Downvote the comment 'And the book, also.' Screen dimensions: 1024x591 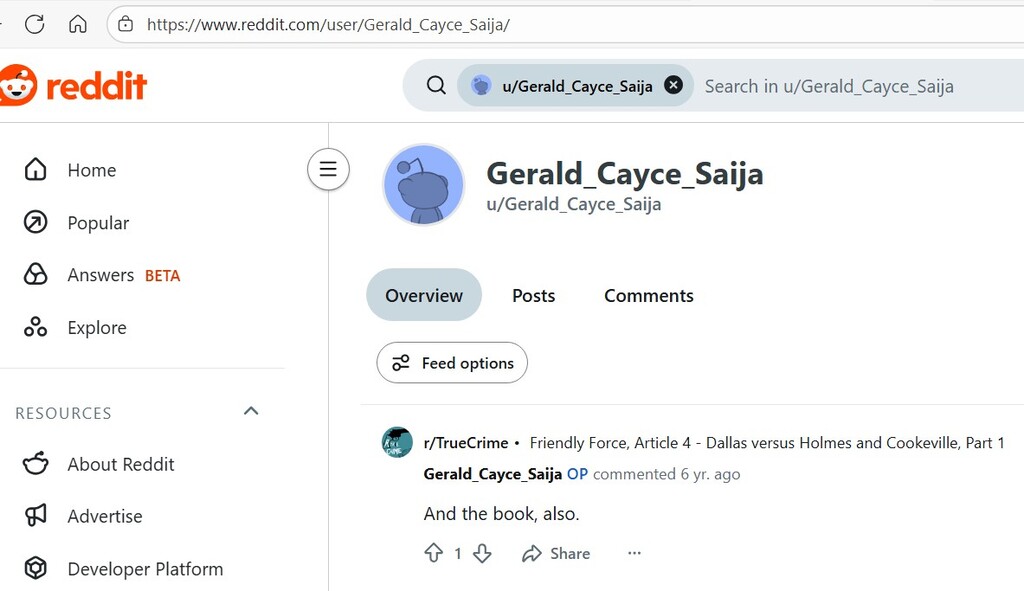tap(482, 553)
